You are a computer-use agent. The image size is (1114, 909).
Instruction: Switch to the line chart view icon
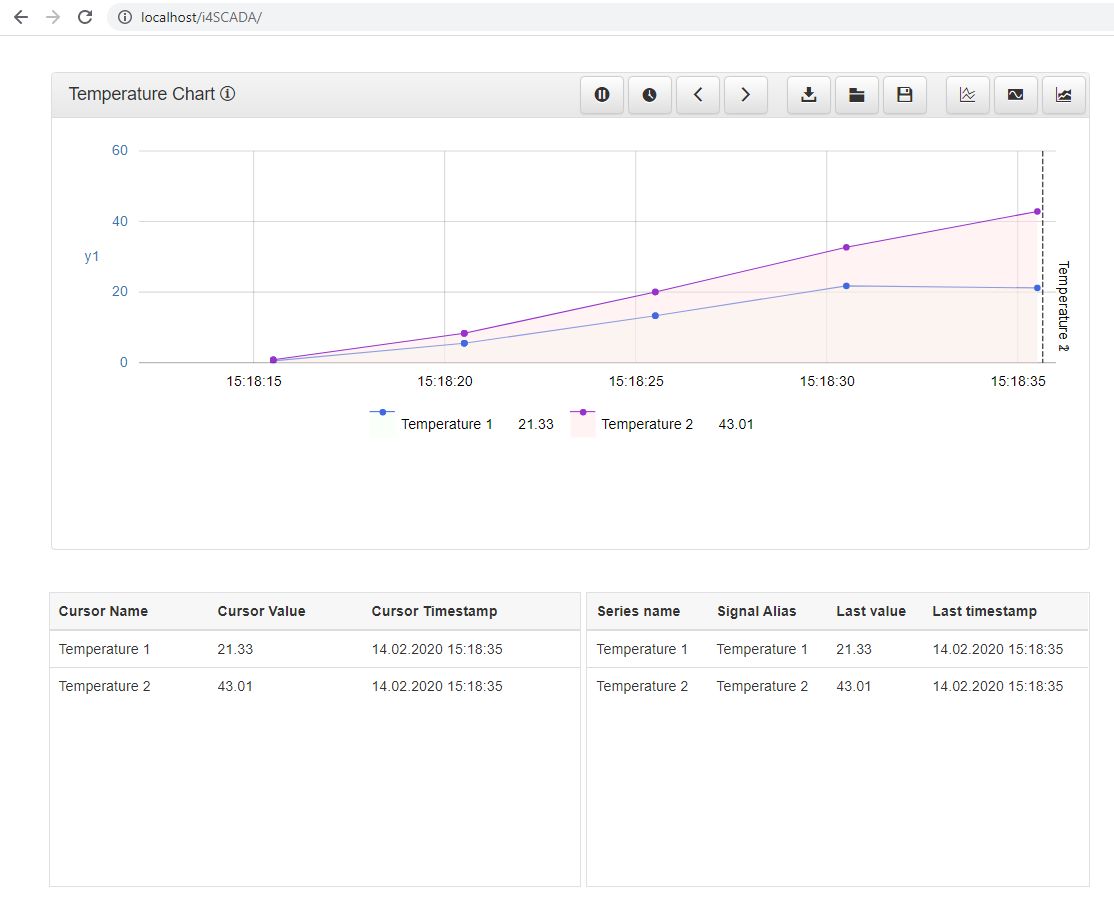point(967,94)
